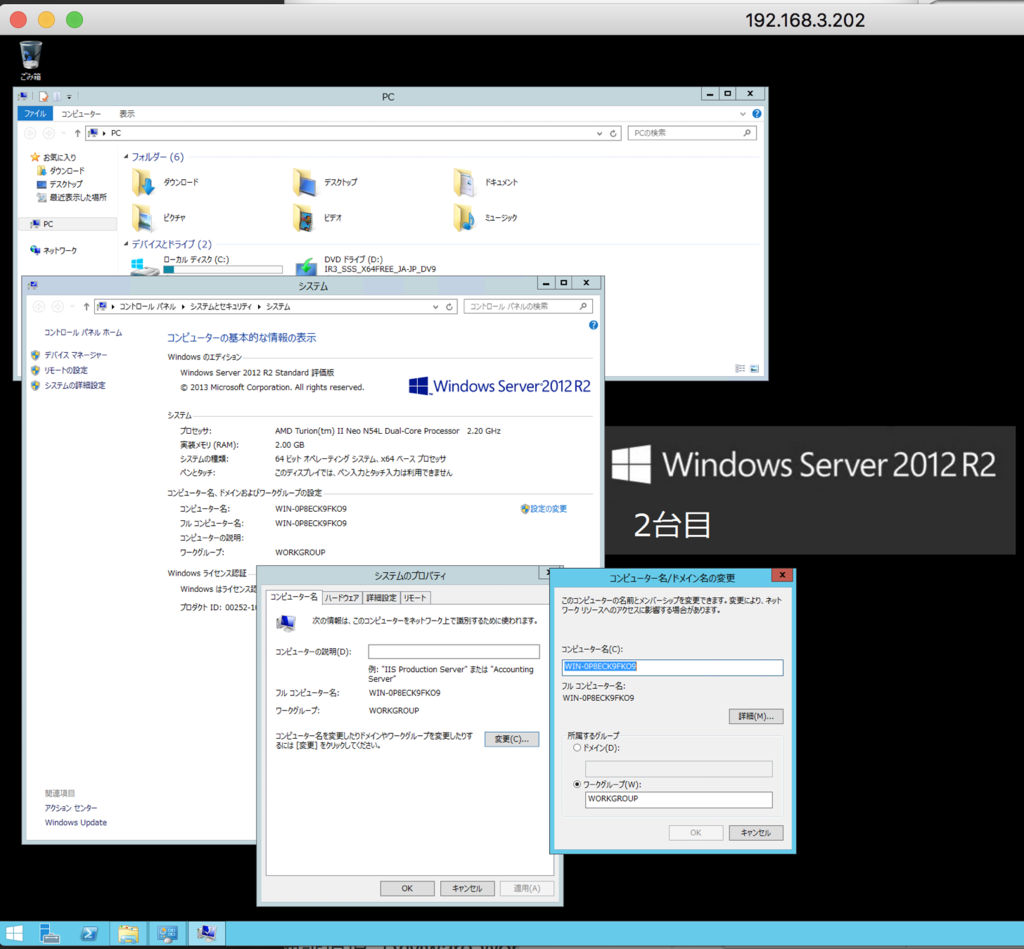Select the Workgroup radio button
The width and height of the screenshot is (1024, 949).
click(577, 784)
